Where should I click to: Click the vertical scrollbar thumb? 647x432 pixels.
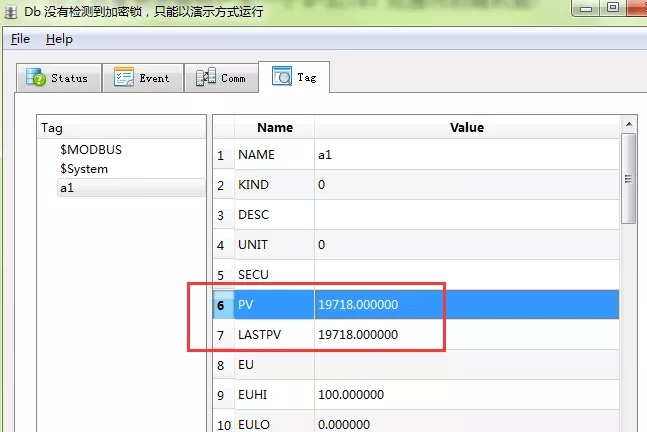coord(629,180)
